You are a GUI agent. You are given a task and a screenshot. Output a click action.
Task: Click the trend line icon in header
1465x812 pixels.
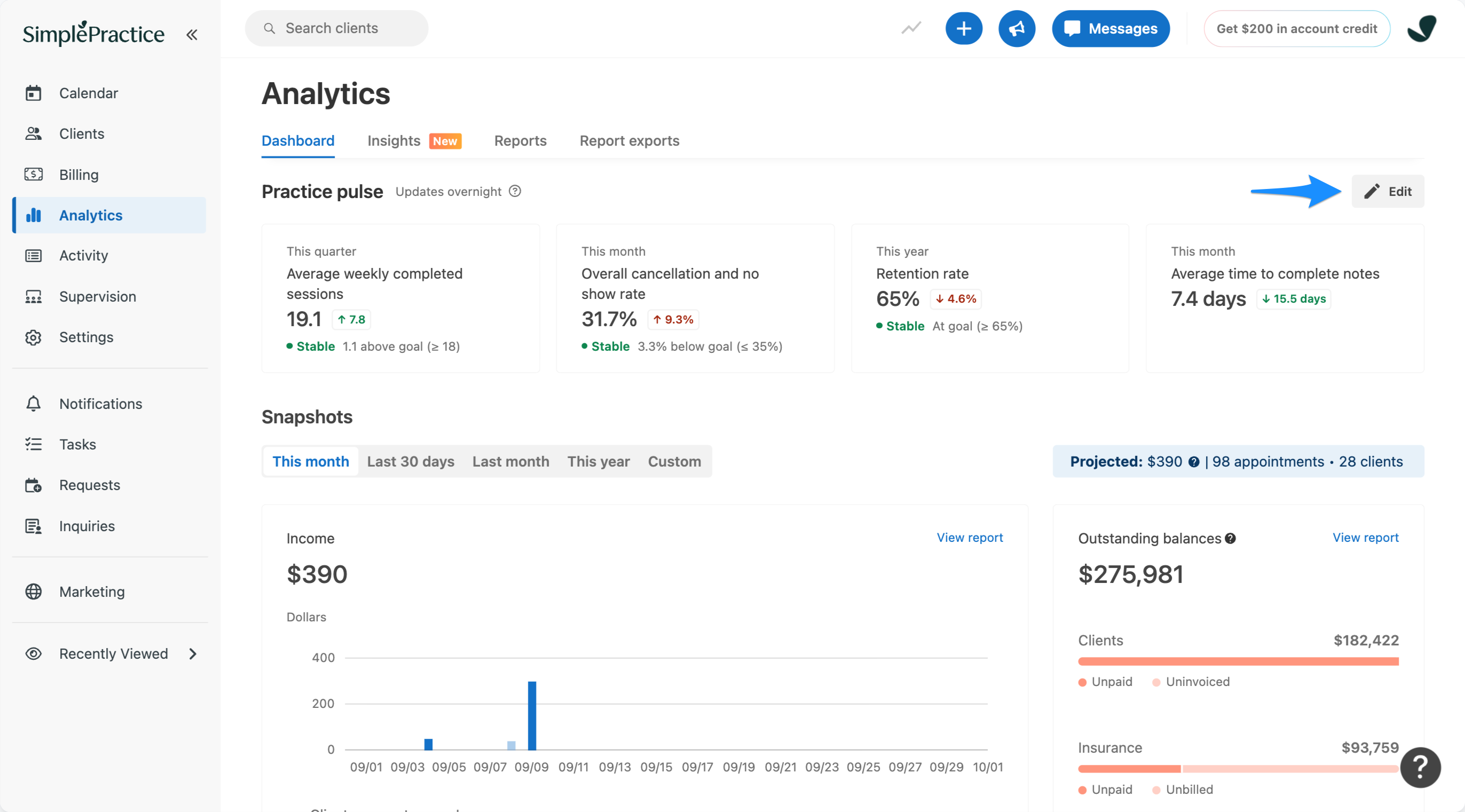click(911, 28)
